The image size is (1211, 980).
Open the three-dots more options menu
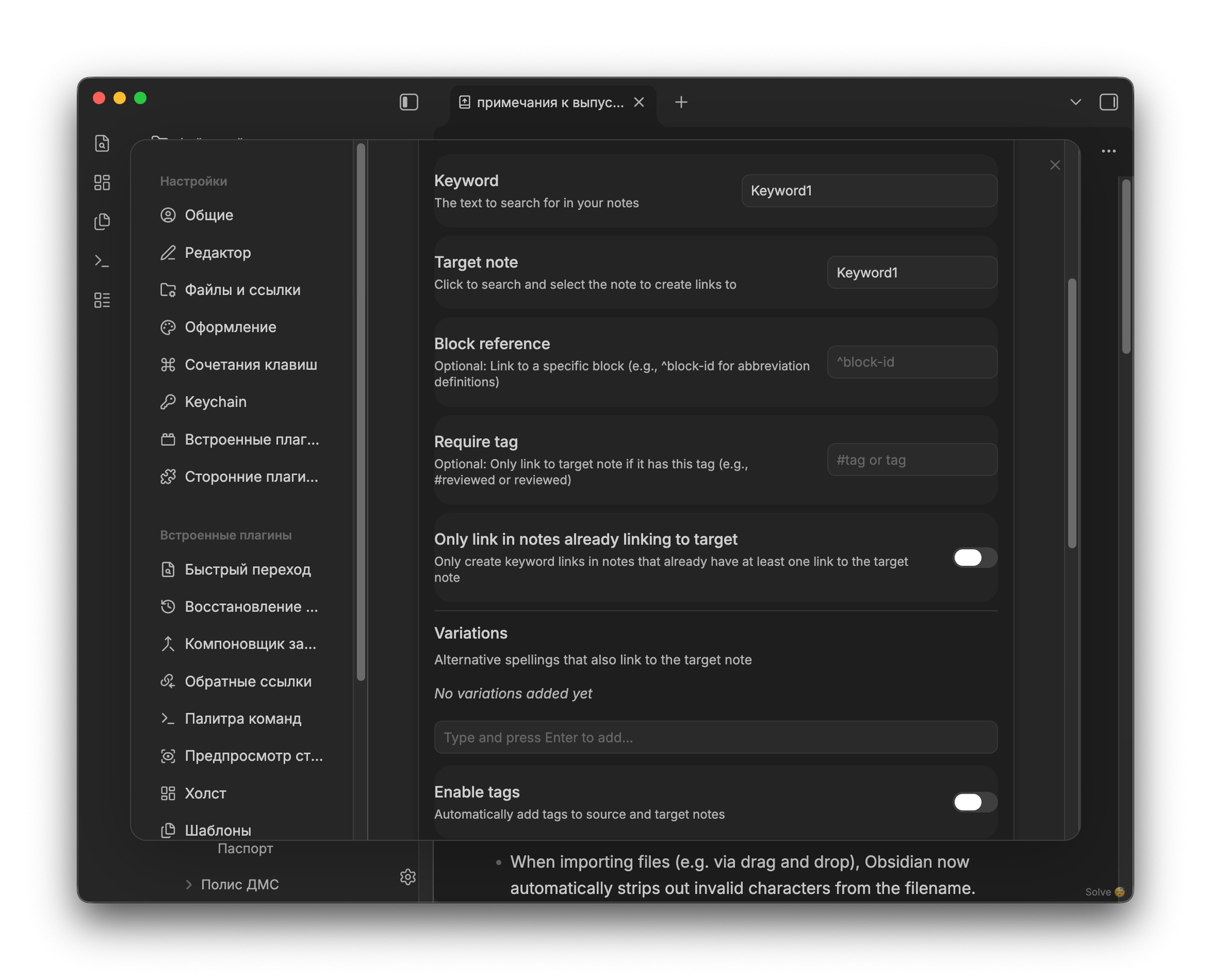coord(1108,151)
